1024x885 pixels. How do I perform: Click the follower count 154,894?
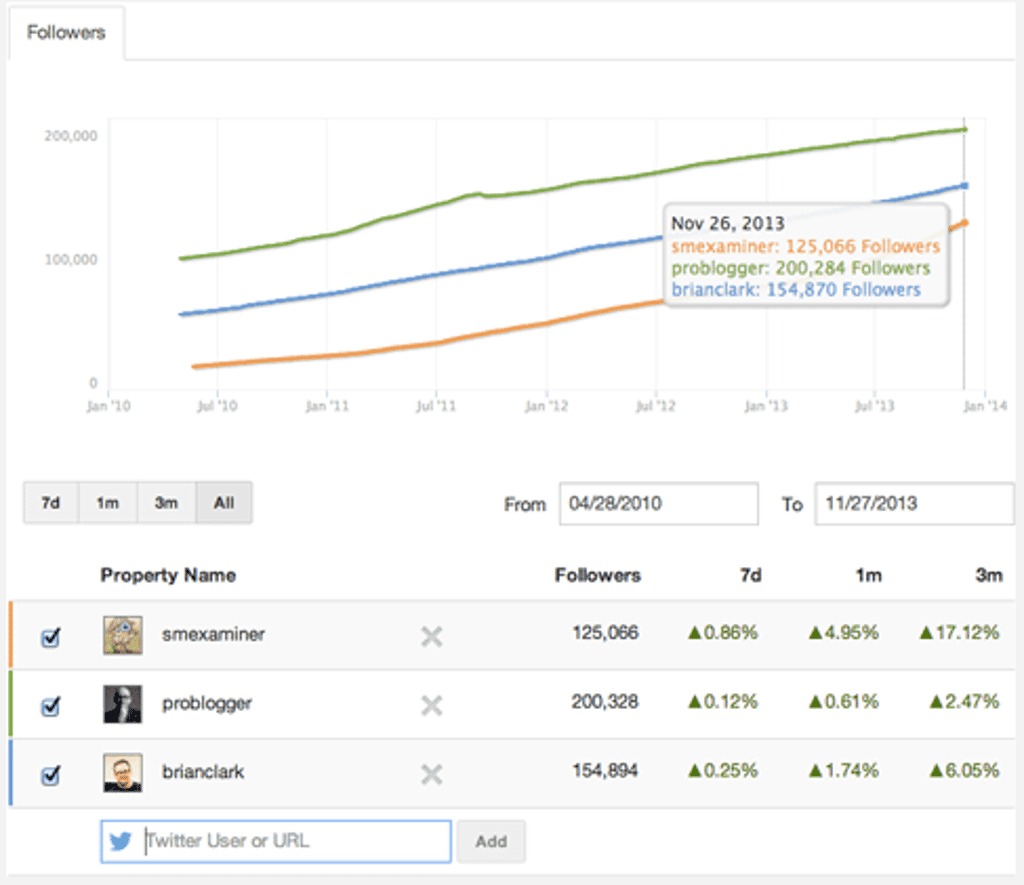pos(605,771)
